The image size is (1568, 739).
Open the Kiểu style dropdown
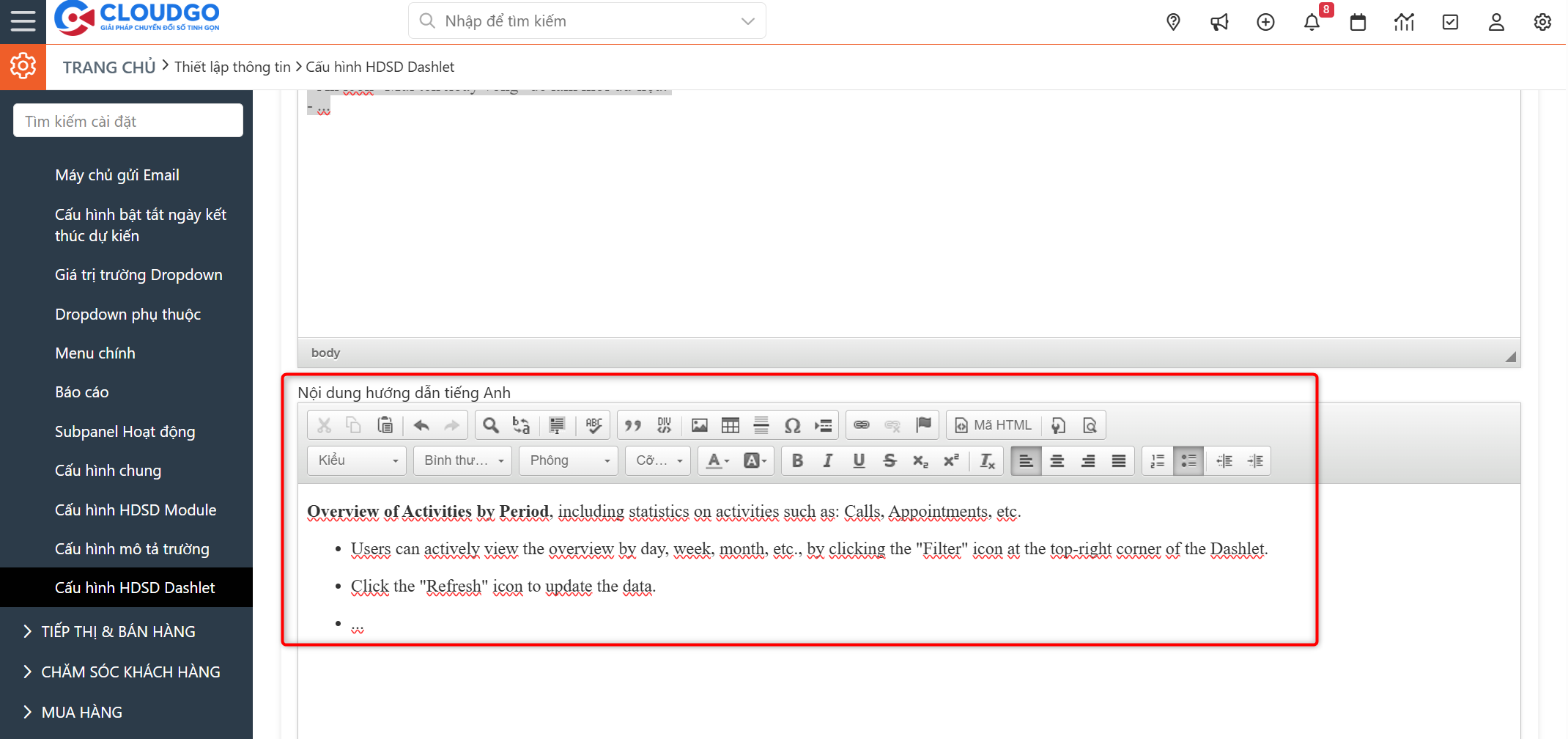357,460
